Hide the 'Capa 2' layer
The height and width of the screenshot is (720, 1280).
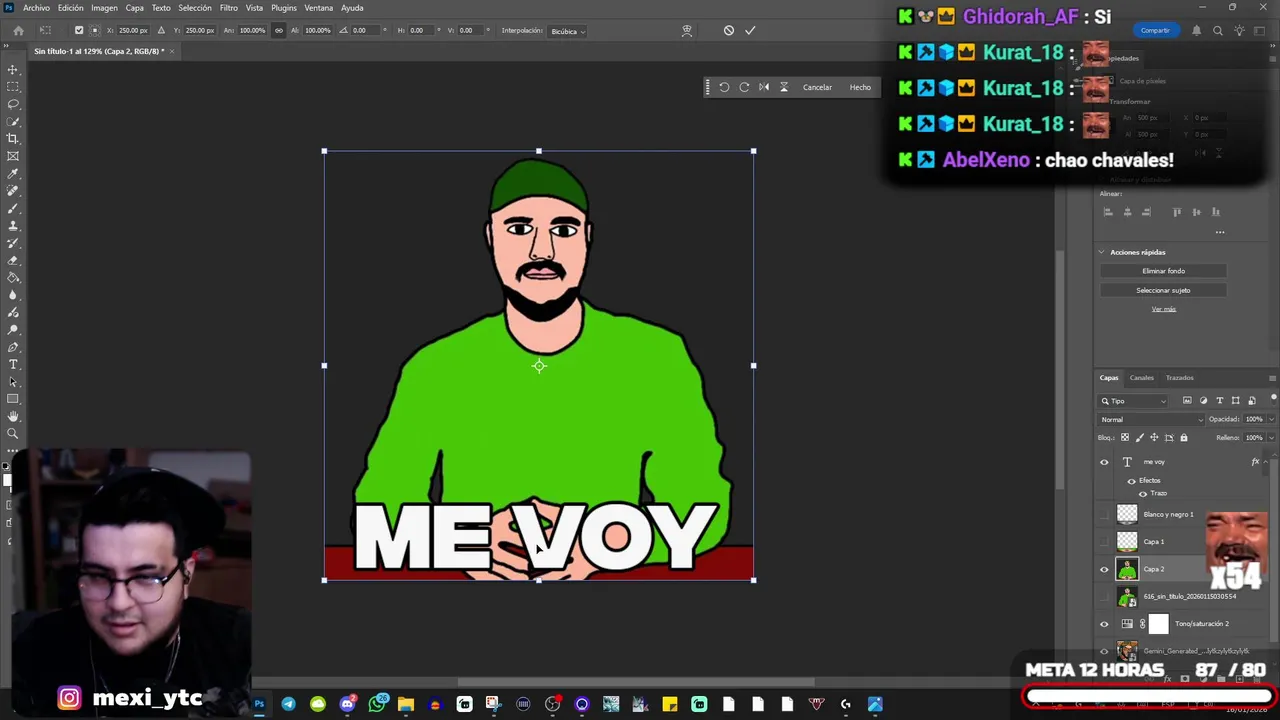pos(1104,569)
